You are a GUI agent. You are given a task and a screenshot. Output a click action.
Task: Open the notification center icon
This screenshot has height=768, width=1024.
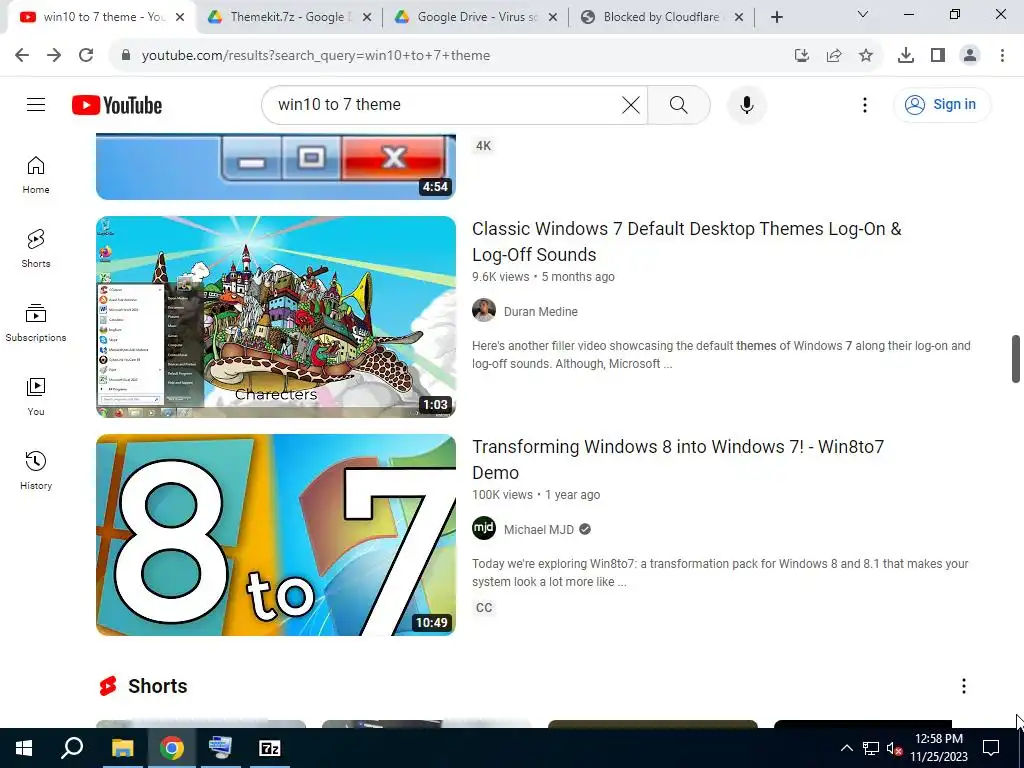coord(991,748)
